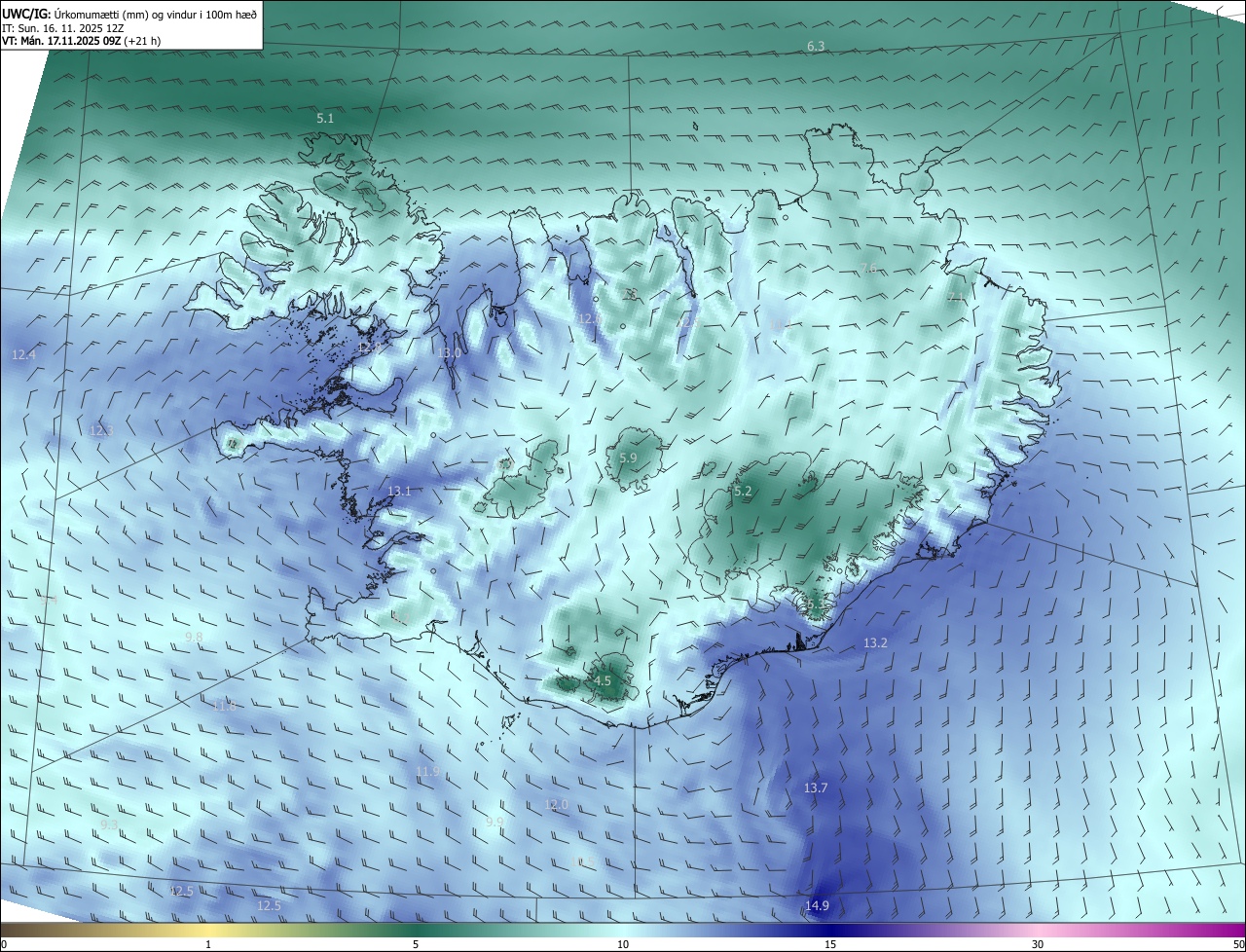Click the 13.0 value label
1246x952 pixels.
tap(449, 353)
